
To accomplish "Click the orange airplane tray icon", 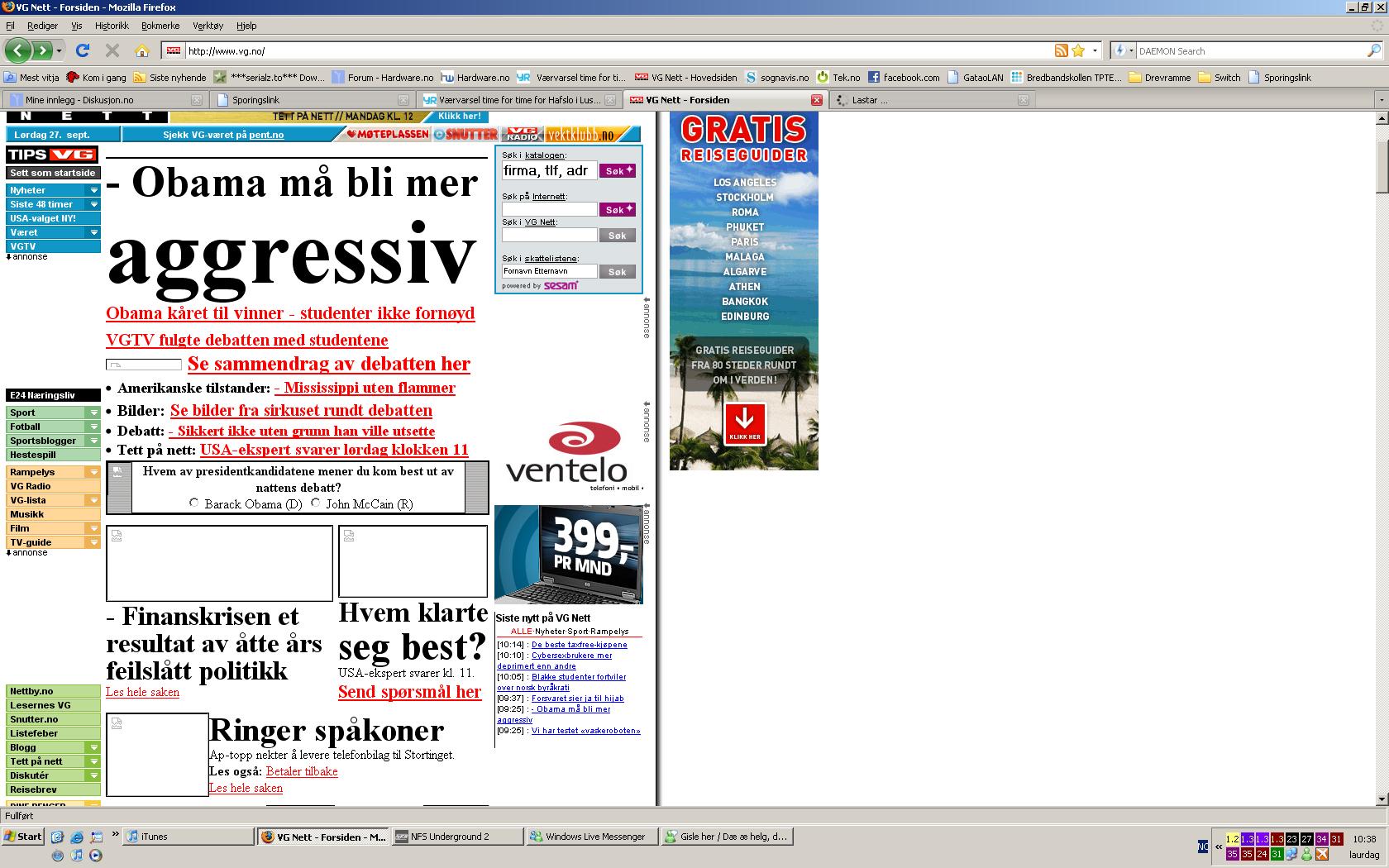I will tap(1322, 854).
